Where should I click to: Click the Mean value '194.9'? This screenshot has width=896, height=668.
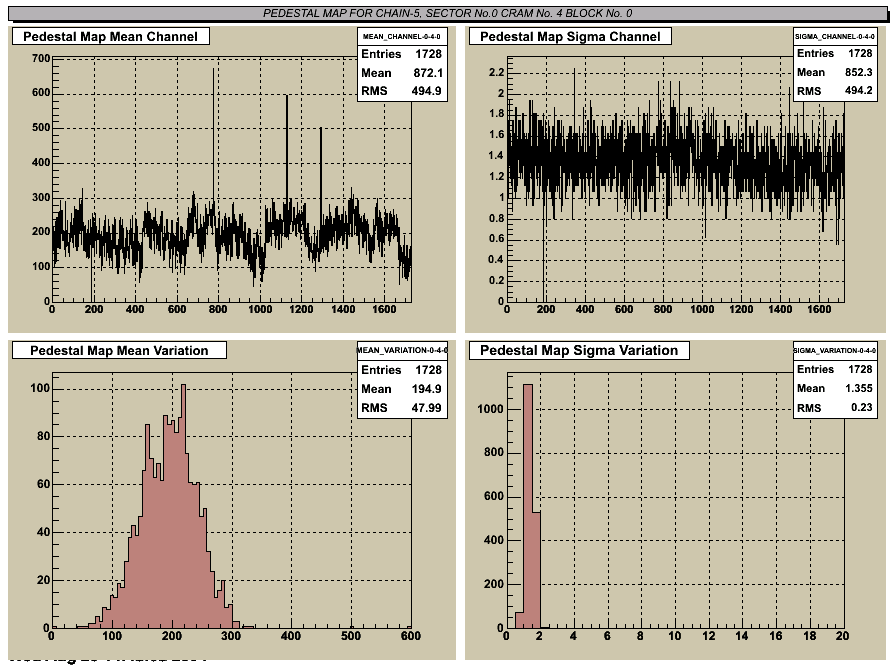pos(426,389)
